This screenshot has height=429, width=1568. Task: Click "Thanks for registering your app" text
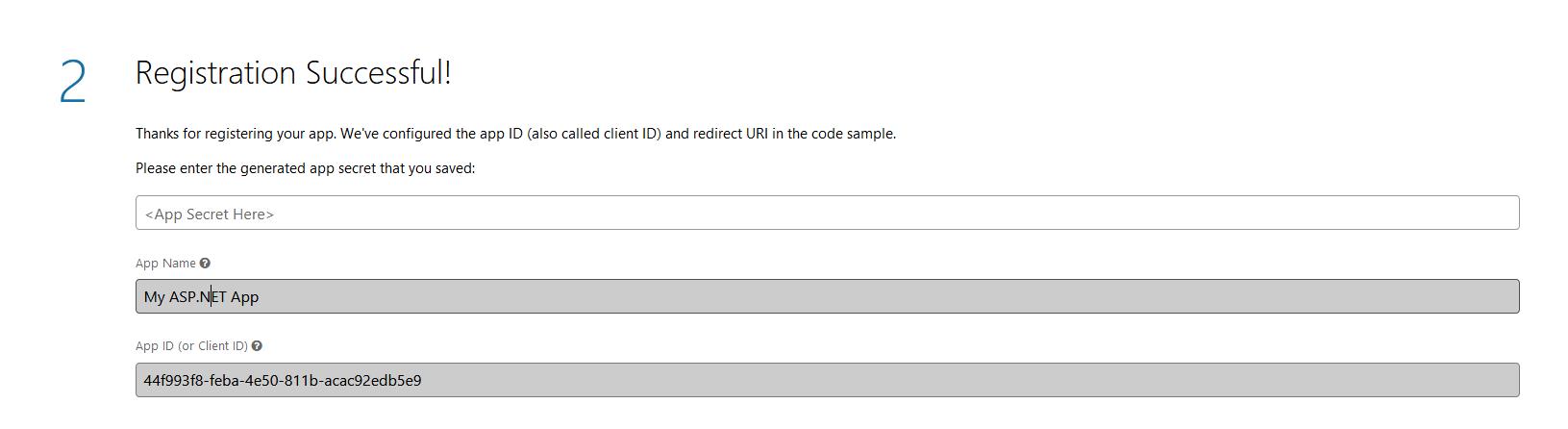pyautogui.click(x=236, y=134)
